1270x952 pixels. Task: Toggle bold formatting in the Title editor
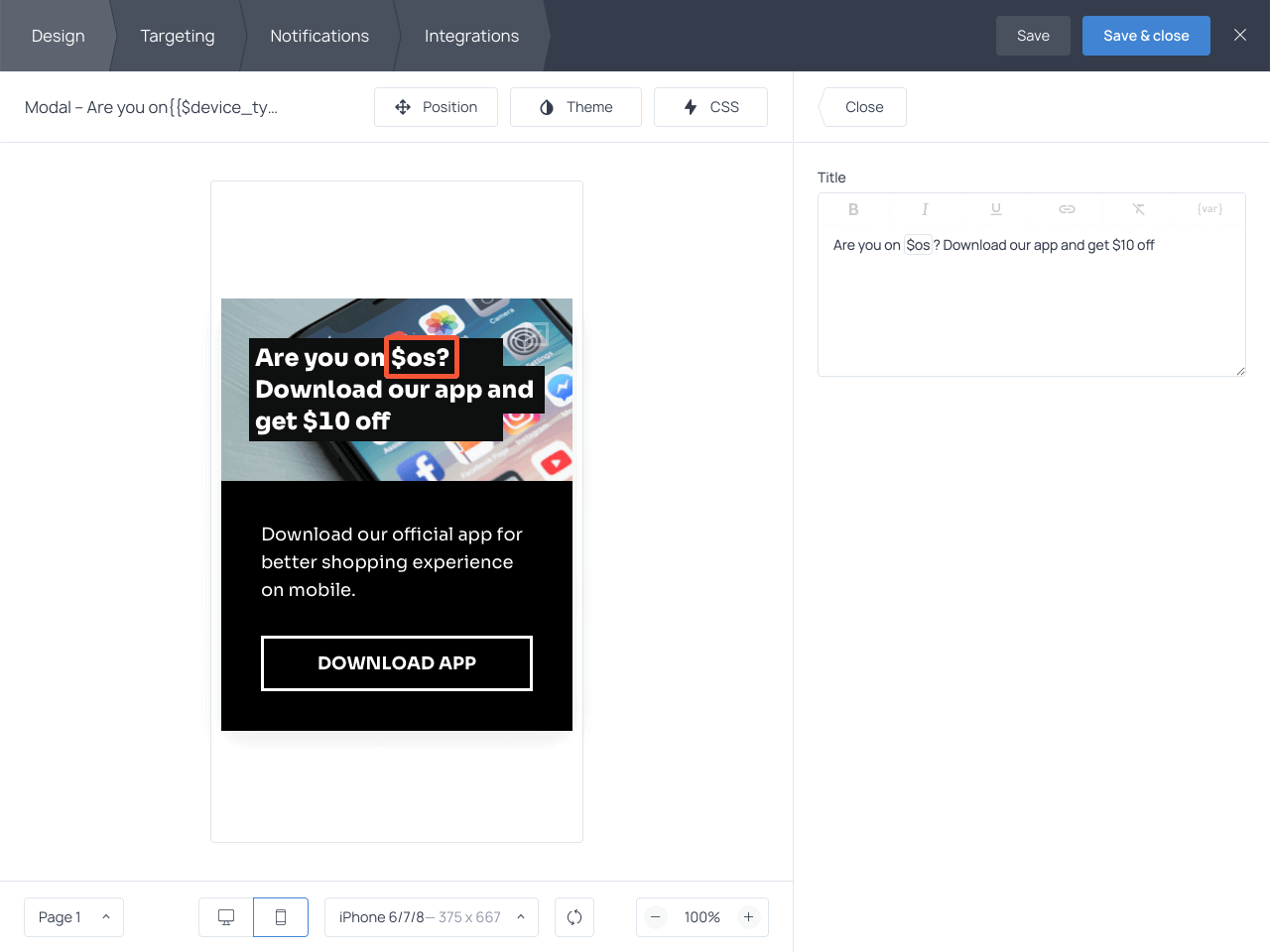[853, 209]
